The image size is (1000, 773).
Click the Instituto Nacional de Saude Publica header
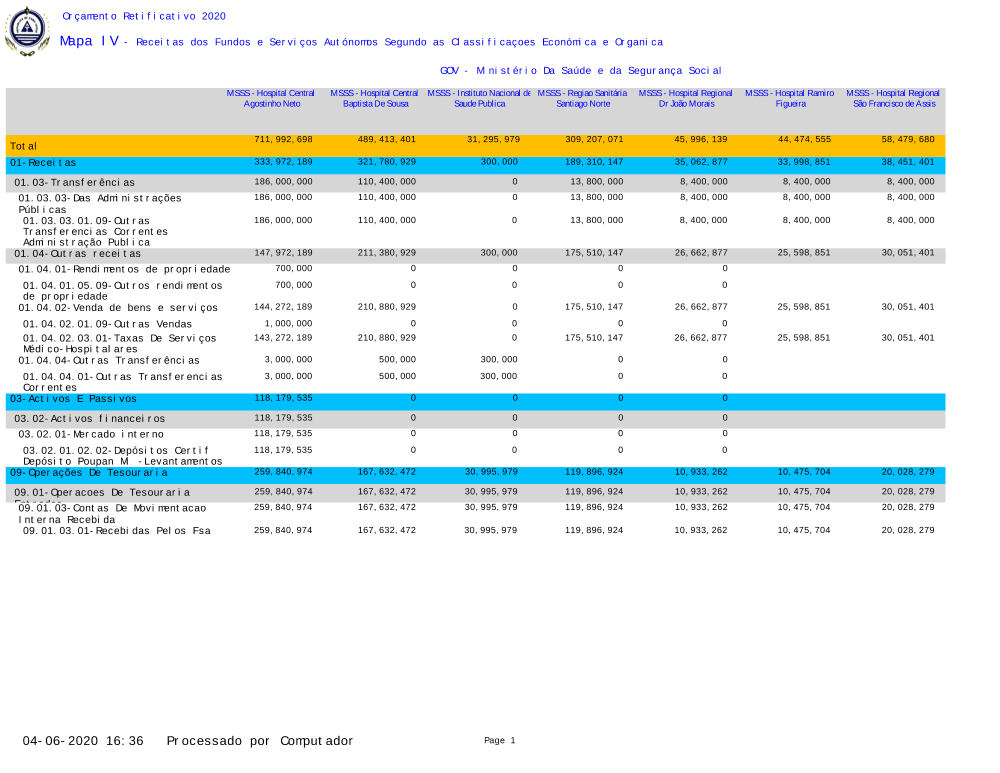point(479,98)
